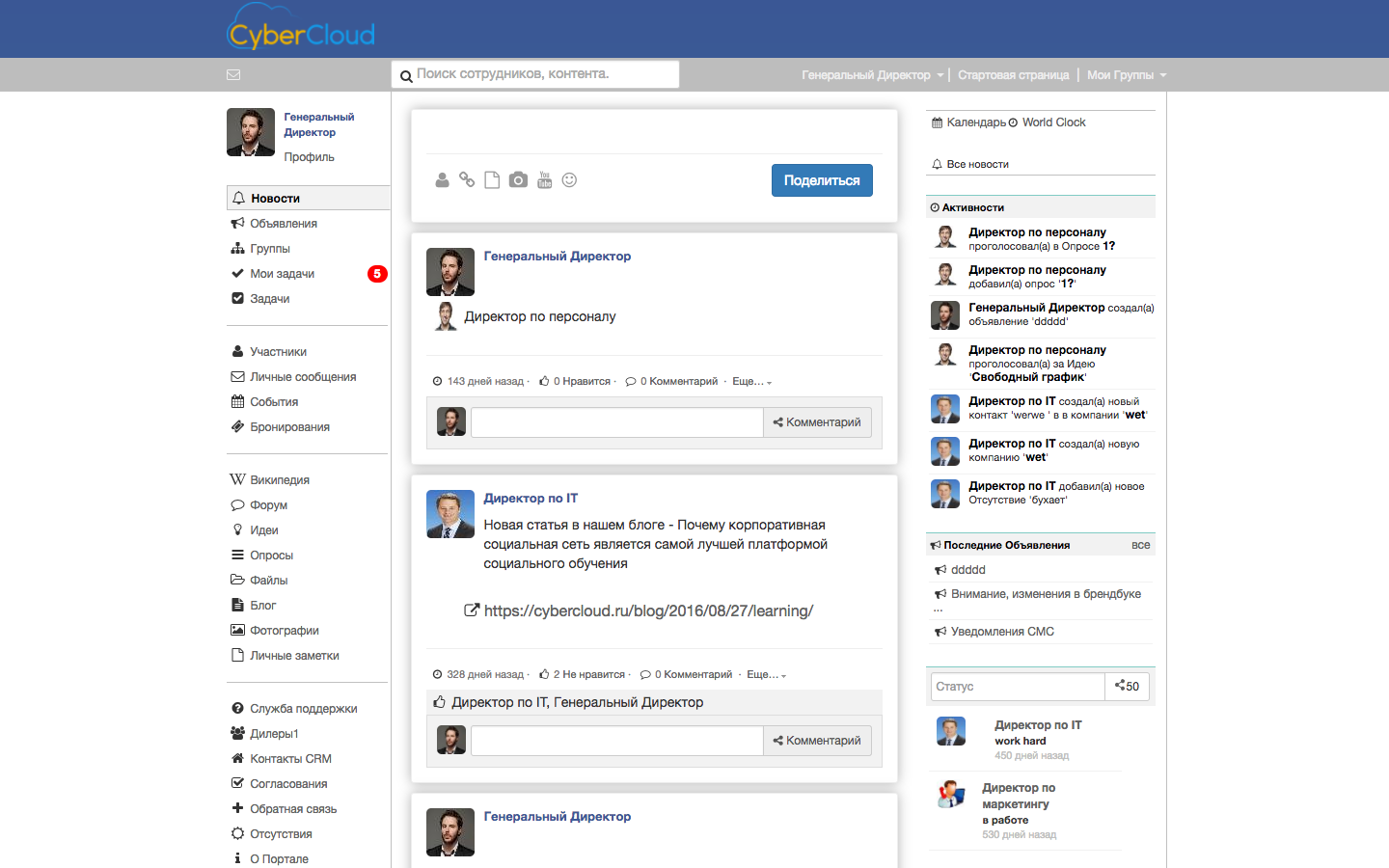Screen dimensions: 1389x868
Task: Click the '50' character counter beside Статус
Action: point(1127,687)
